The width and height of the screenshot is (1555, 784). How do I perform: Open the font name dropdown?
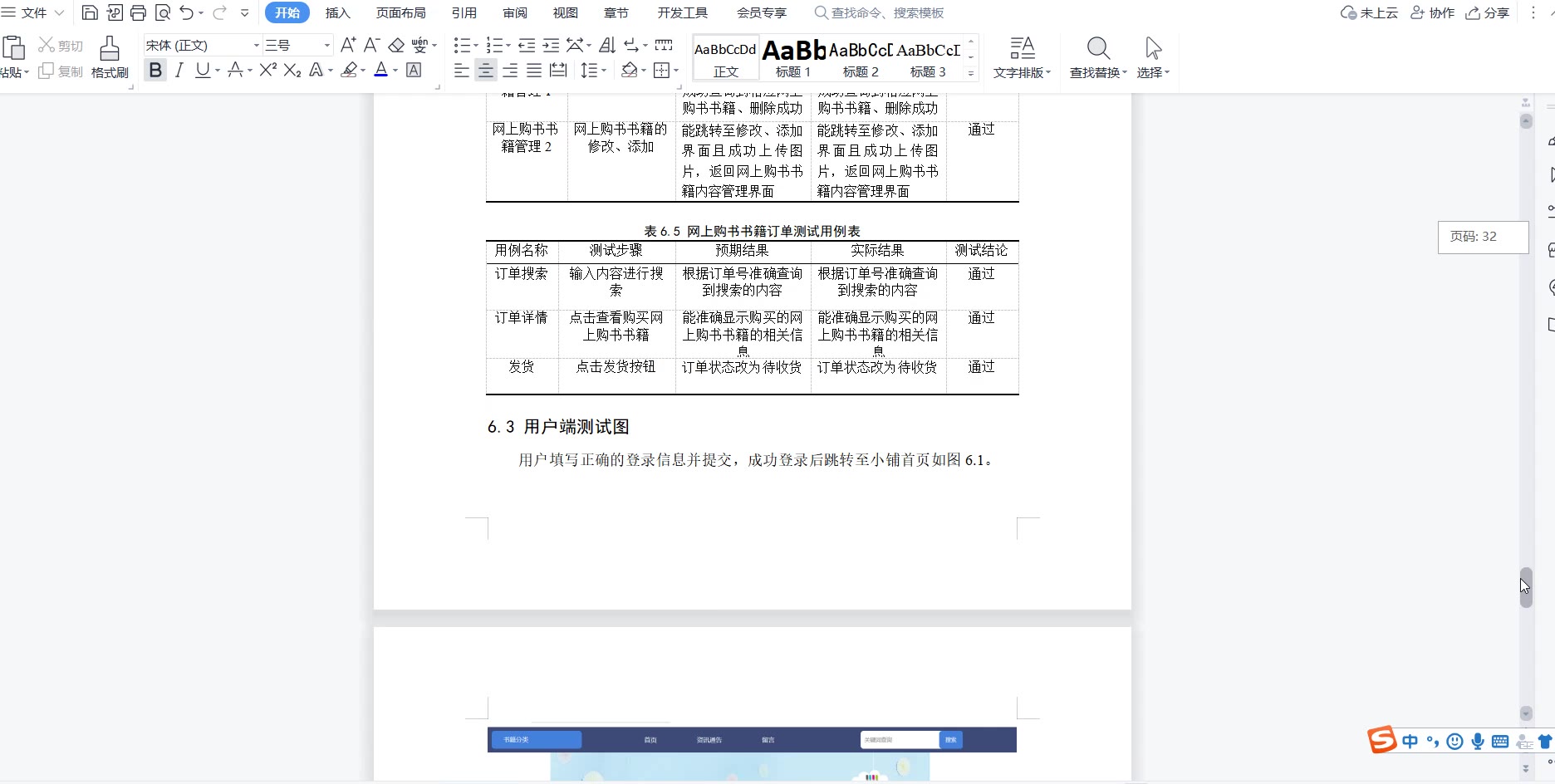(256, 45)
